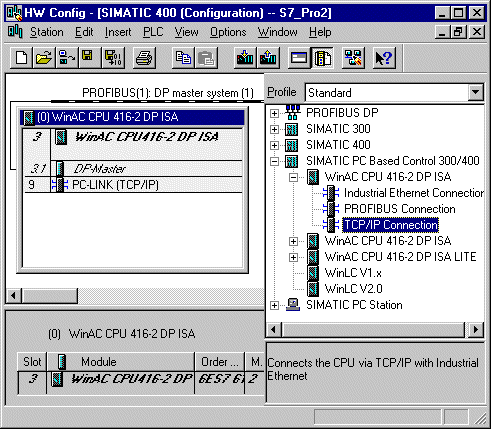Click the Paste toolbar icon

pyautogui.click(x=206, y=58)
